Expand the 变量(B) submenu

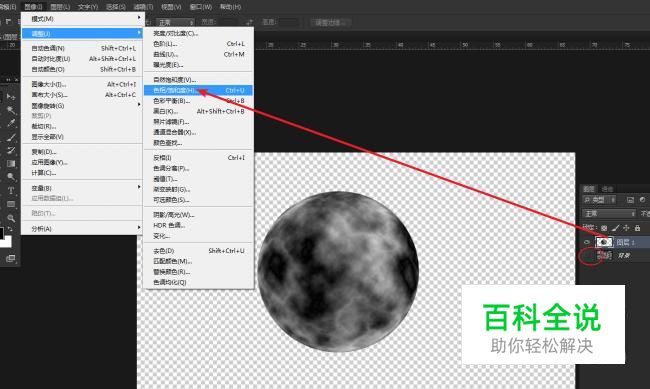(139, 187)
